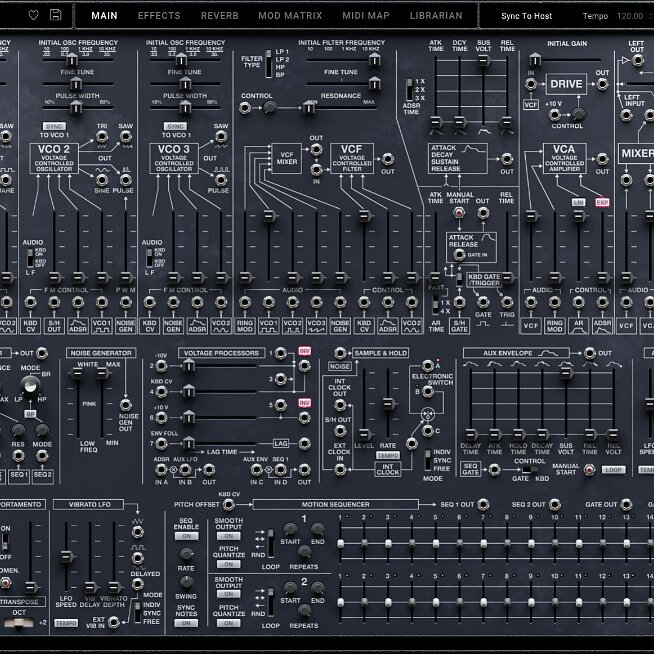This screenshot has height=654, width=654.
Task: Click the Sample & Hold Mode switch
Action: tap(428, 460)
